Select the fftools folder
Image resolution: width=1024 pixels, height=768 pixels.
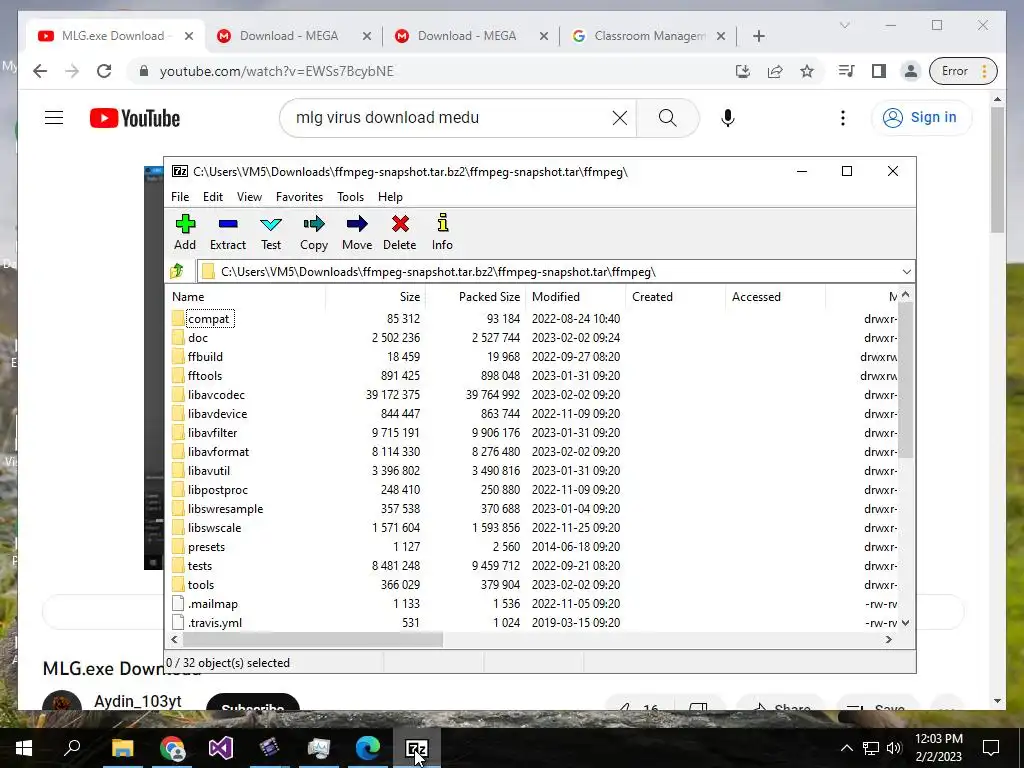coord(204,376)
